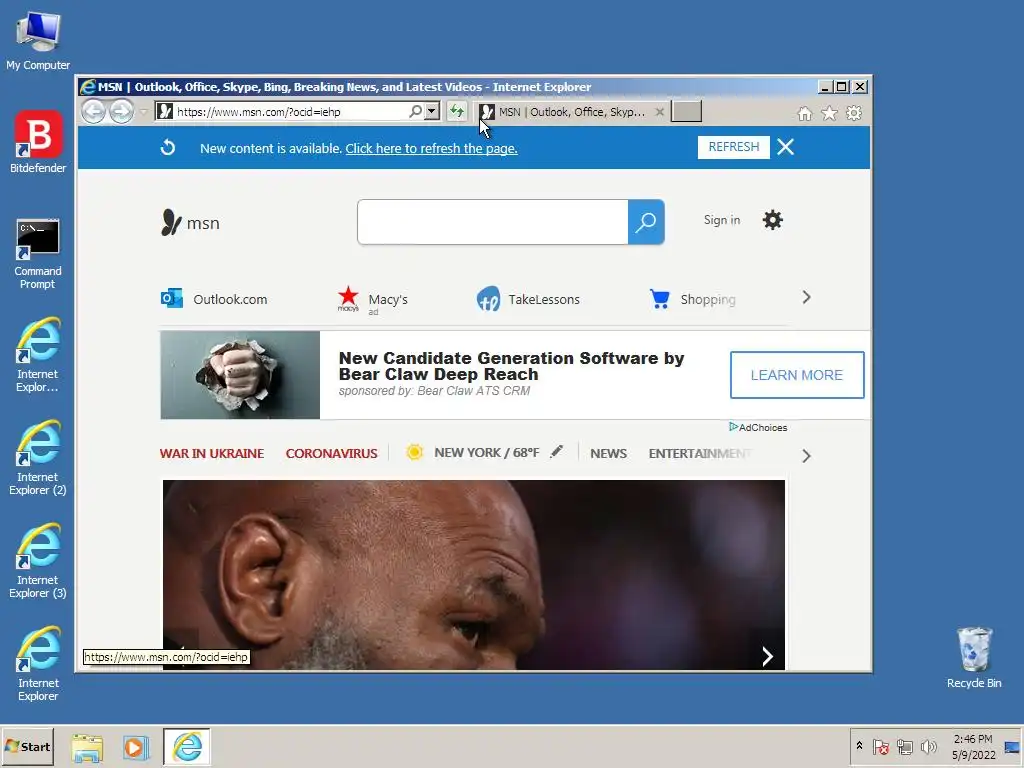Open the NEWS category
1024x768 pixels.
coord(608,453)
